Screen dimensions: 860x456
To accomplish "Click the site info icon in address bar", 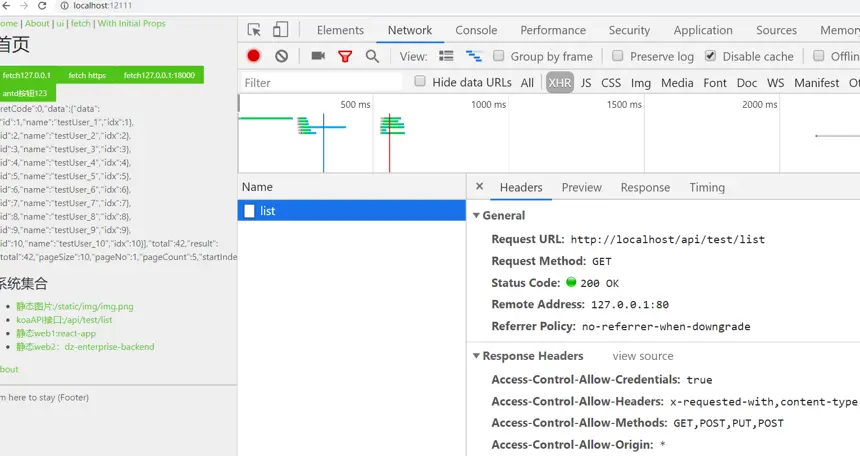I will pyautogui.click(x=64, y=5).
